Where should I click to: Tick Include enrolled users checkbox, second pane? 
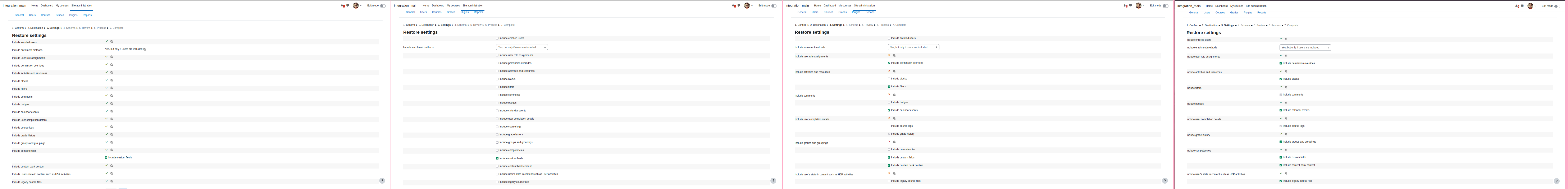(497, 38)
